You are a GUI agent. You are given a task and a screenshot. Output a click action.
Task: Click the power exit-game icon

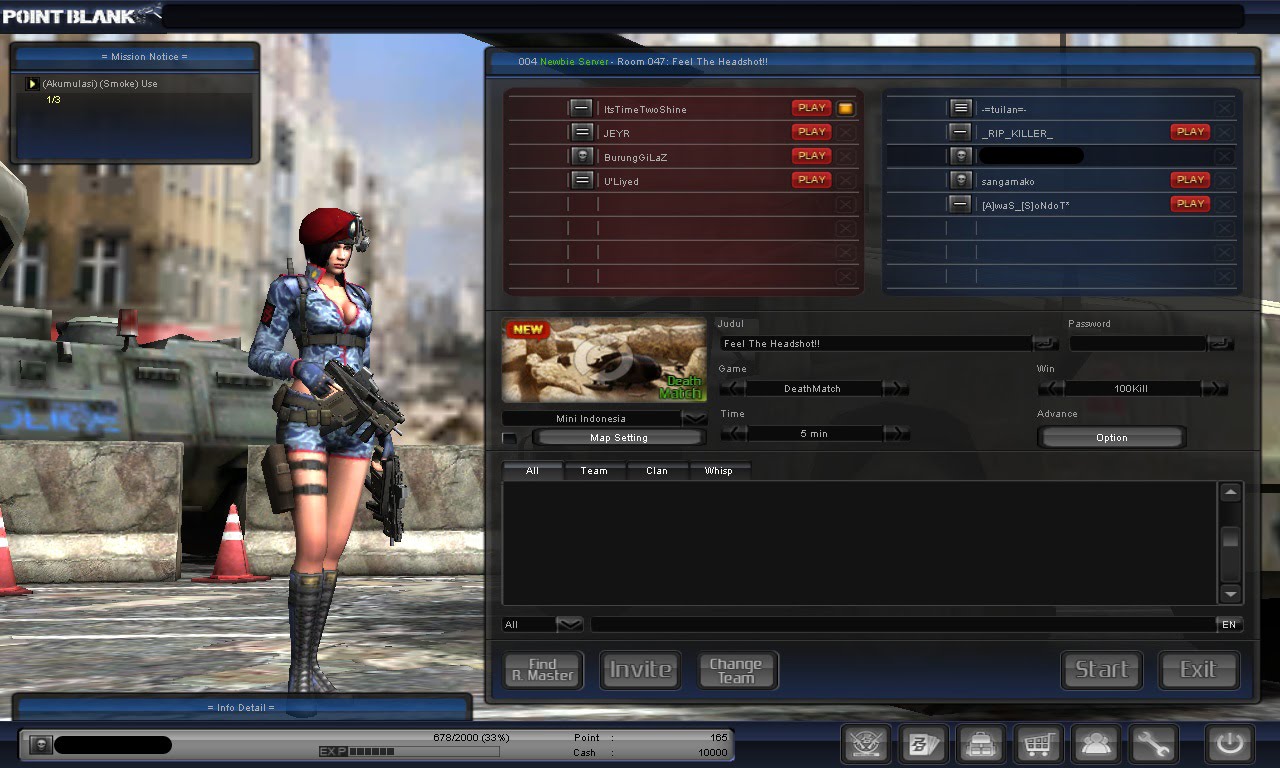pos(1229,745)
